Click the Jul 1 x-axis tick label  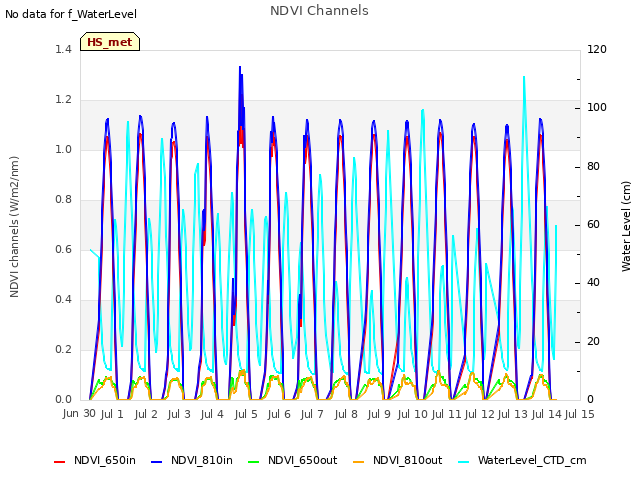click(112, 414)
